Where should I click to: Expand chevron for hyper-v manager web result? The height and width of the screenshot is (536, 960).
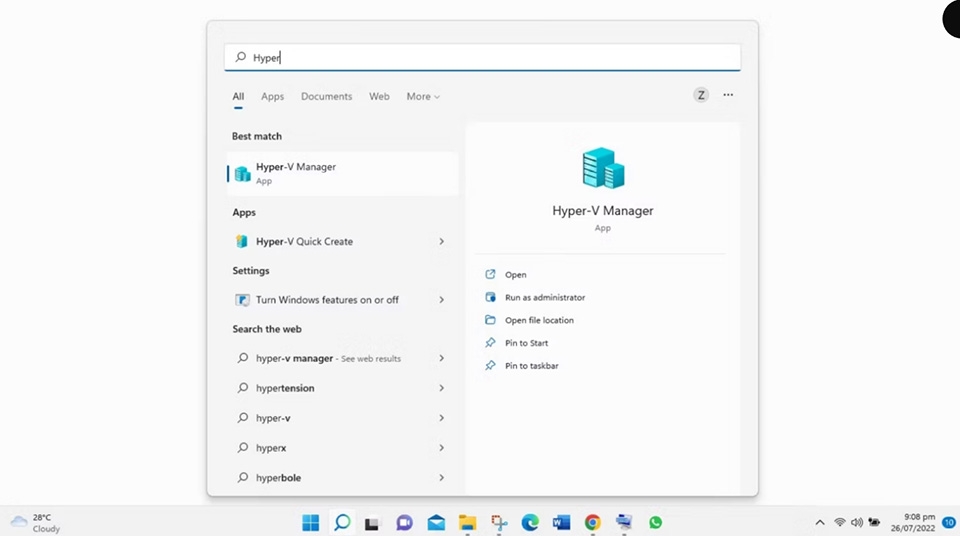pyautogui.click(x=441, y=358)
